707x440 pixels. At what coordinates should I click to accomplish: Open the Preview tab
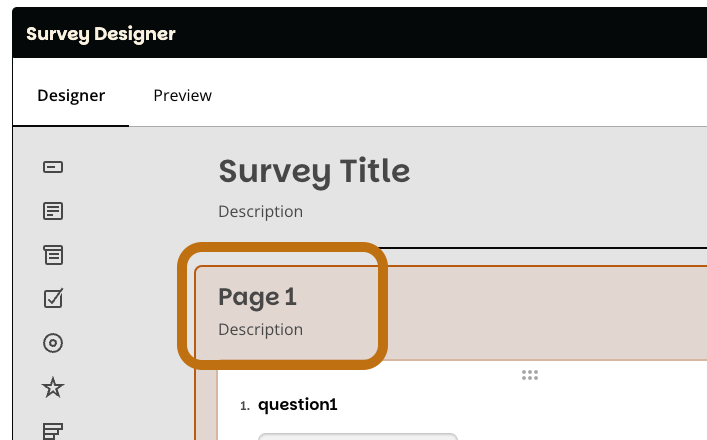[182, 96]
